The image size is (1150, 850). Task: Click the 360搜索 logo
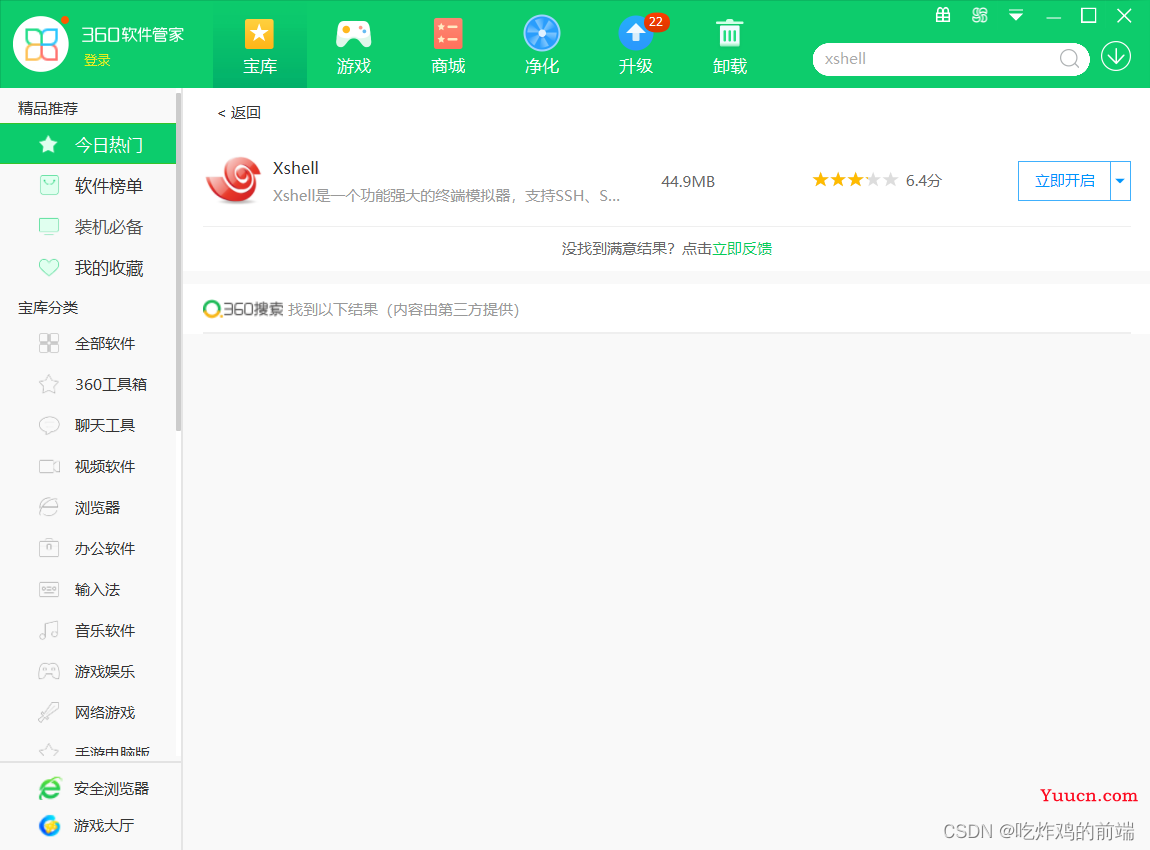click(x=243, y=309)
